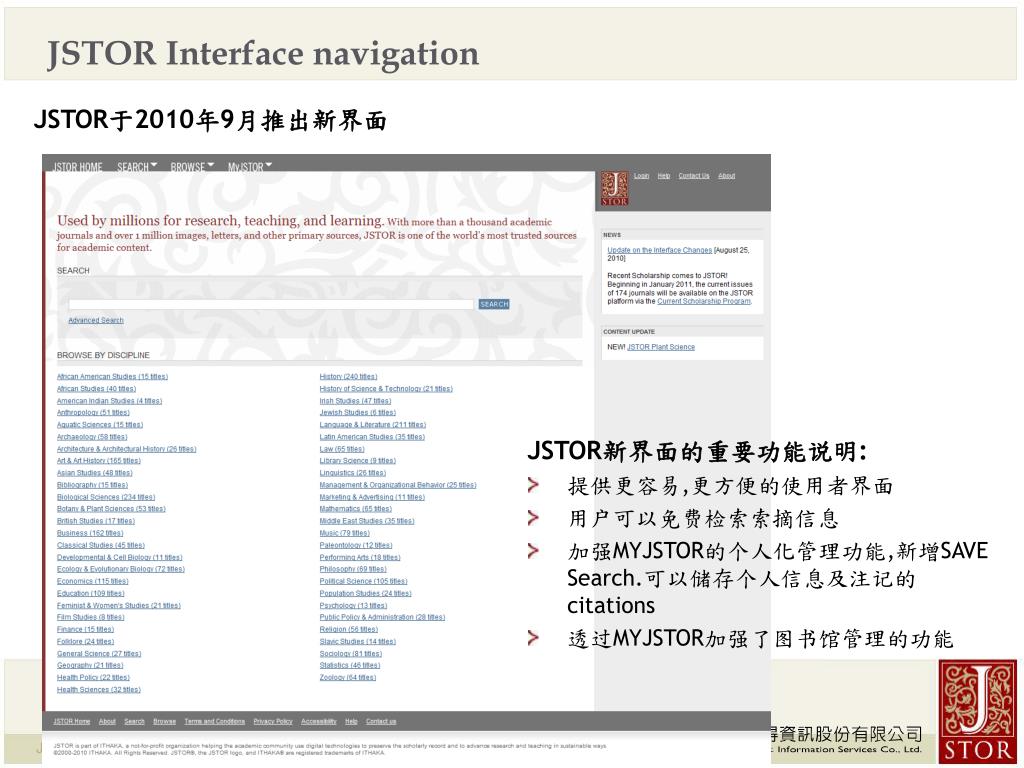Expand the MyJSTOR dropdown menu

[x=249, y=167]
